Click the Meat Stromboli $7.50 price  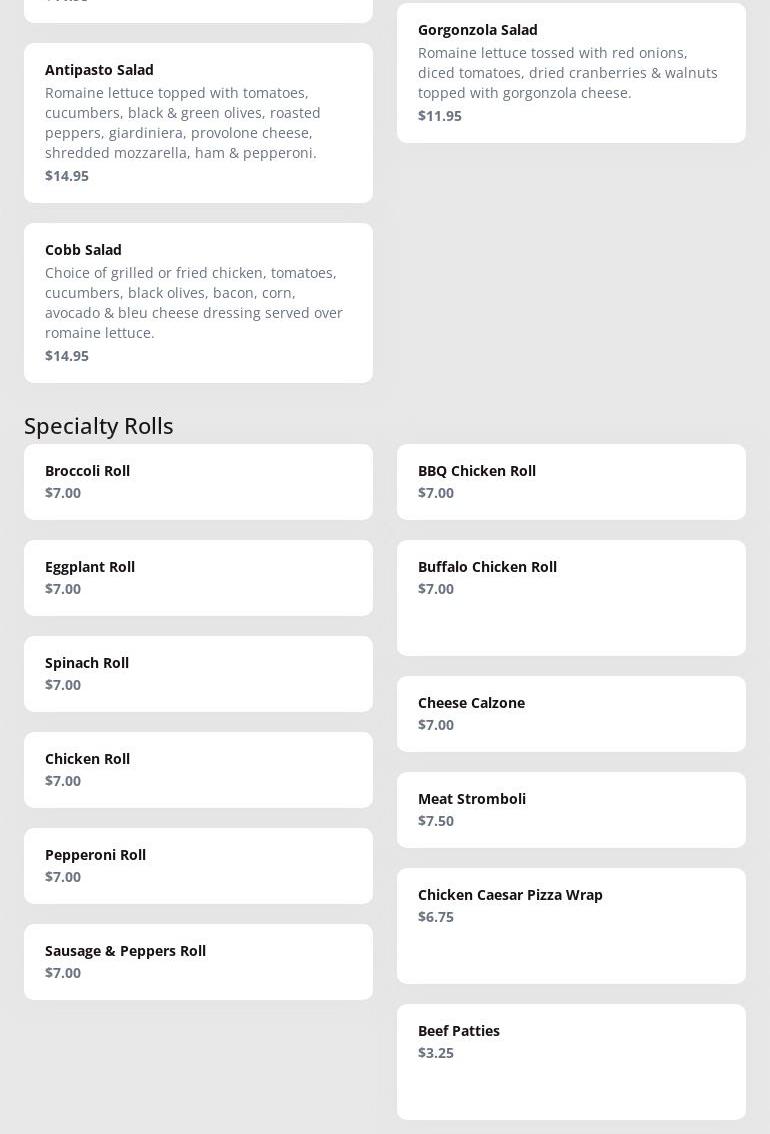(436, 821)
